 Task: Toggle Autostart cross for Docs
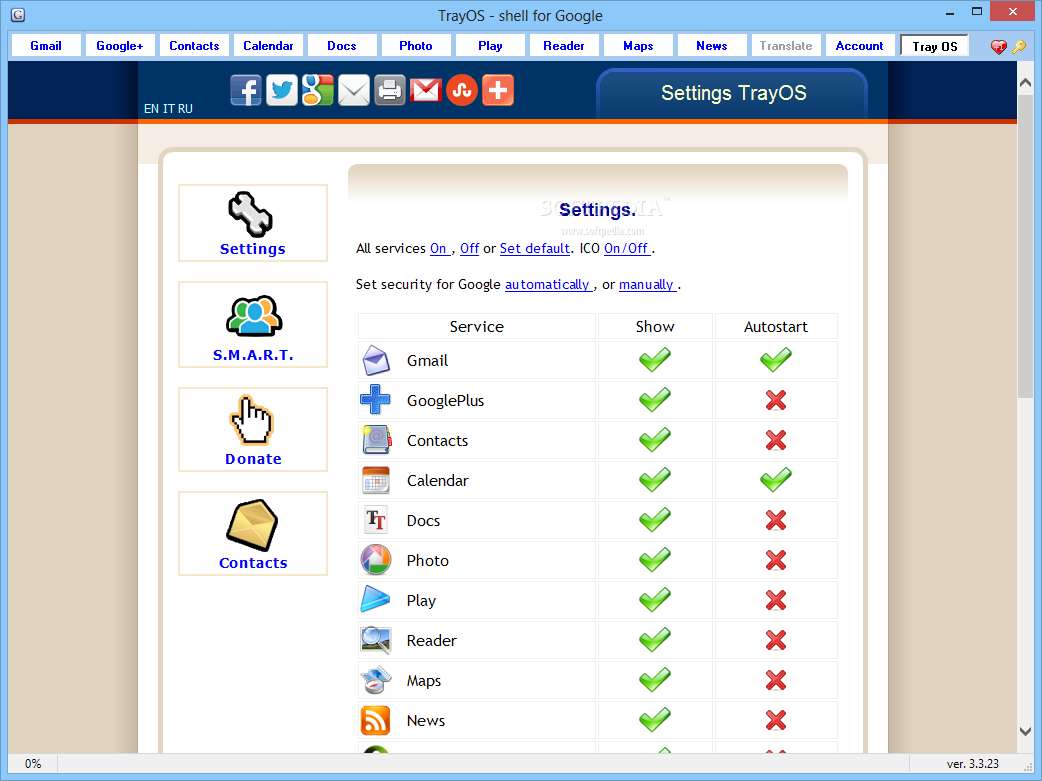coord(776,520)
